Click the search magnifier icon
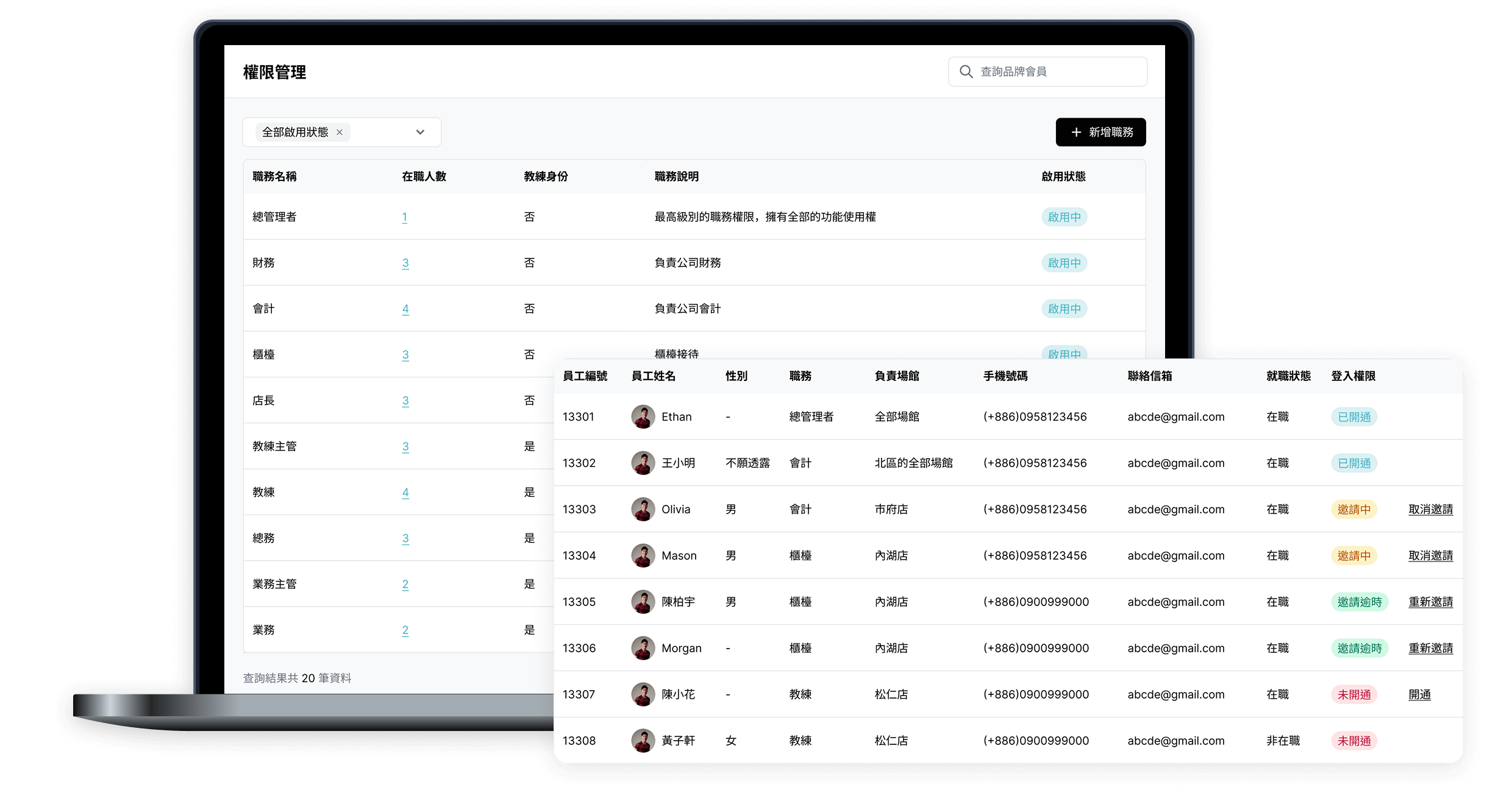The image size is (1512, 812). coord(966,71)
